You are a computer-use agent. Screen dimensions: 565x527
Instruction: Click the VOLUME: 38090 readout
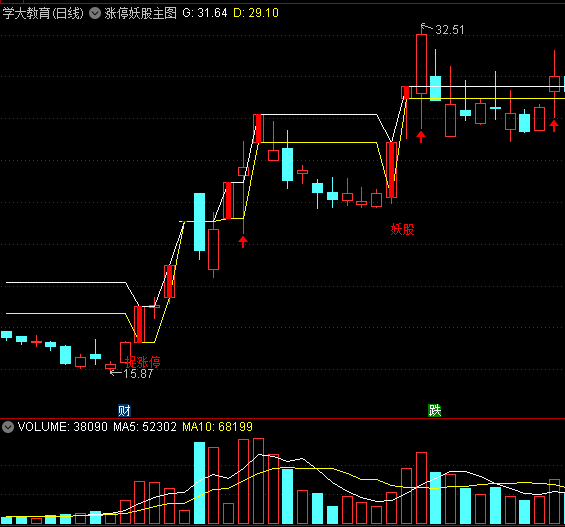click(x=63, y=427)
